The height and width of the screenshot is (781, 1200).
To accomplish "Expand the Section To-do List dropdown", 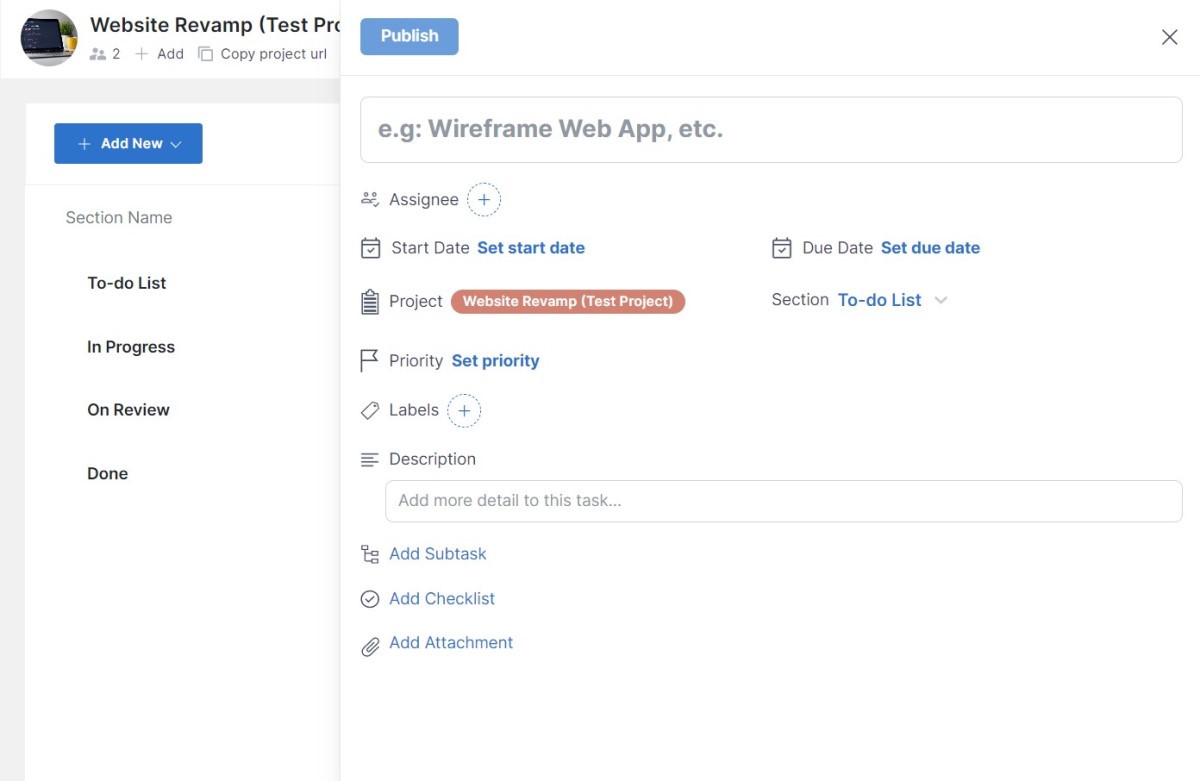I will pyautogui.click(x=940, y=300).
